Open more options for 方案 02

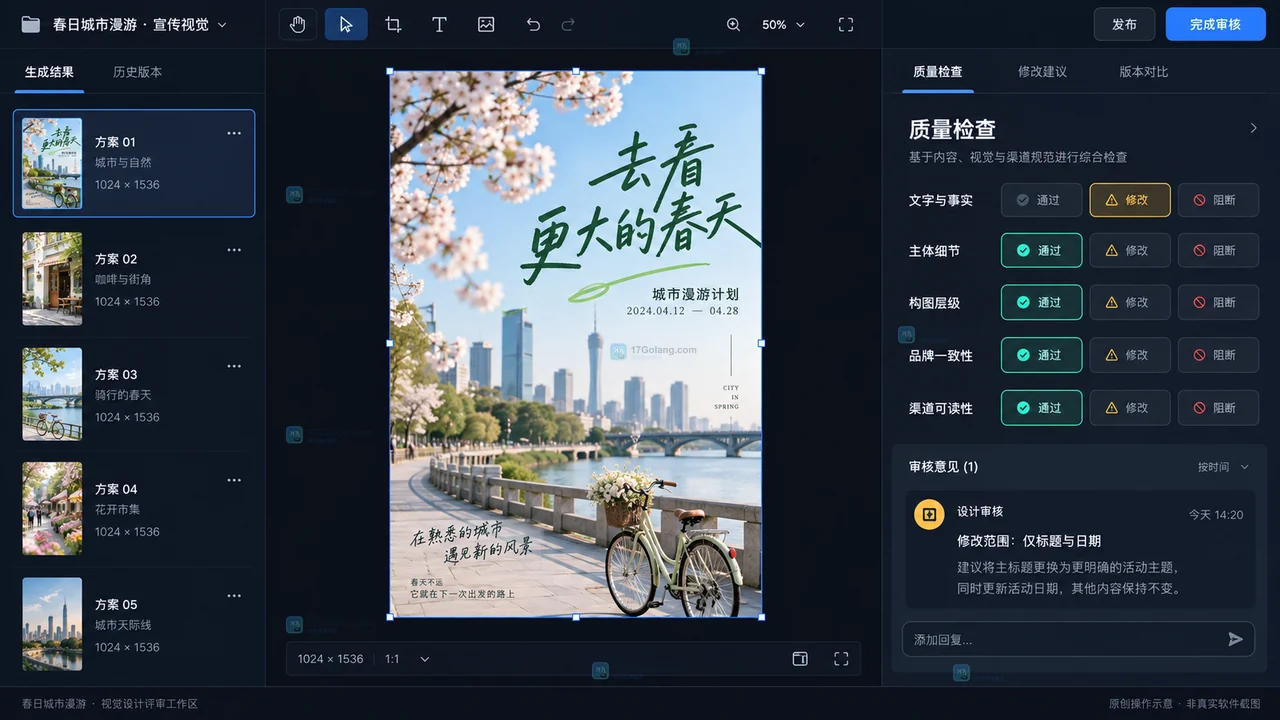click(234, 250)
